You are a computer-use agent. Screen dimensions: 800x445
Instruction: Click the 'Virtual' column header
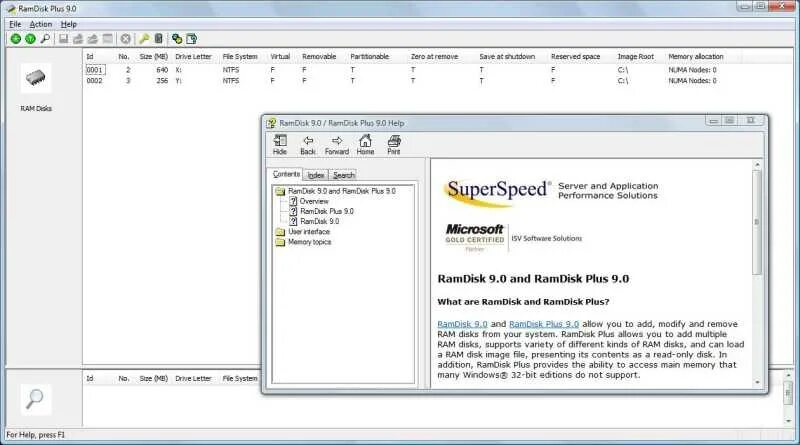(x=280, y=57)
